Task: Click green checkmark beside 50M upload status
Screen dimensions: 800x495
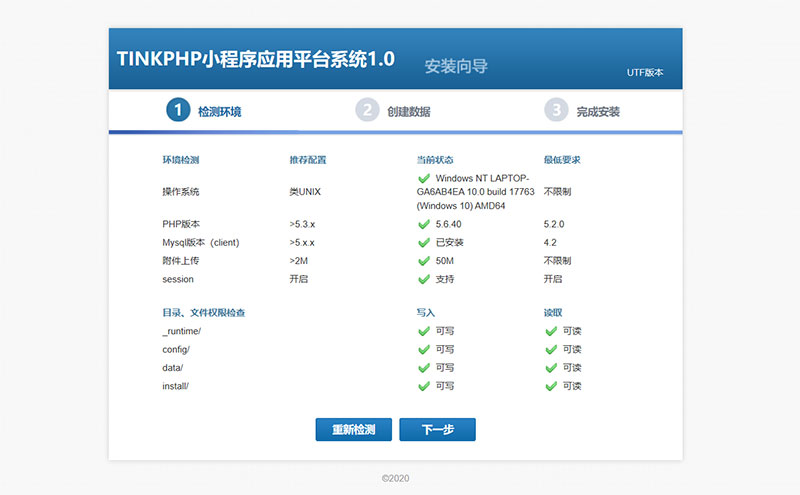Action: pyautogui.click(x=424, y=261)
